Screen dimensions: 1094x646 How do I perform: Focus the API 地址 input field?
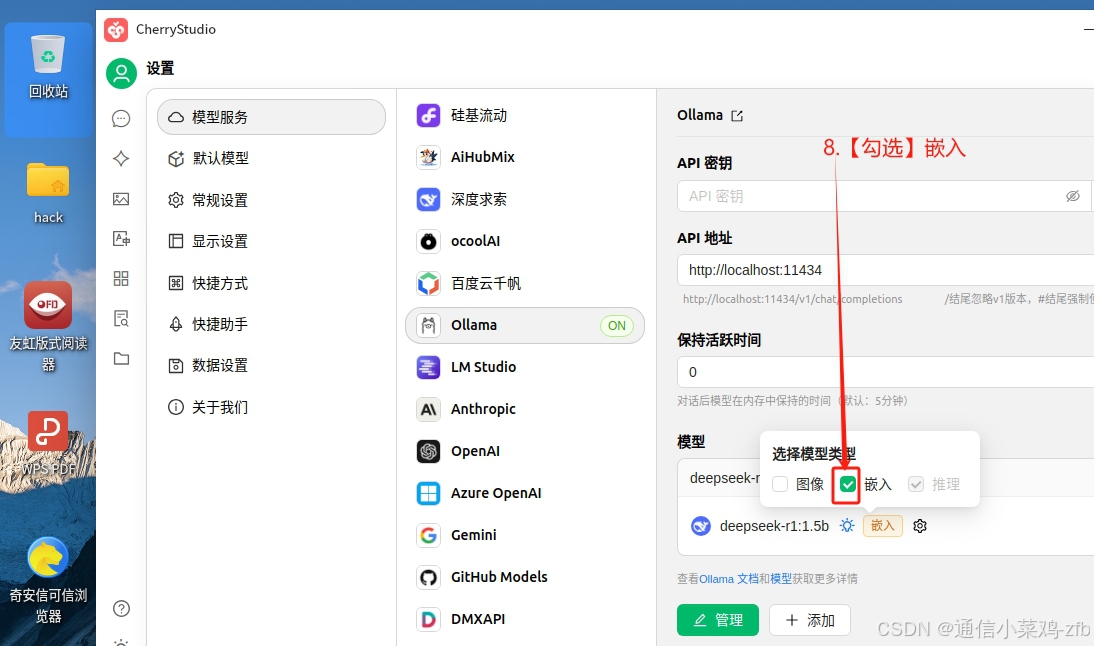[x=885, y=270]
